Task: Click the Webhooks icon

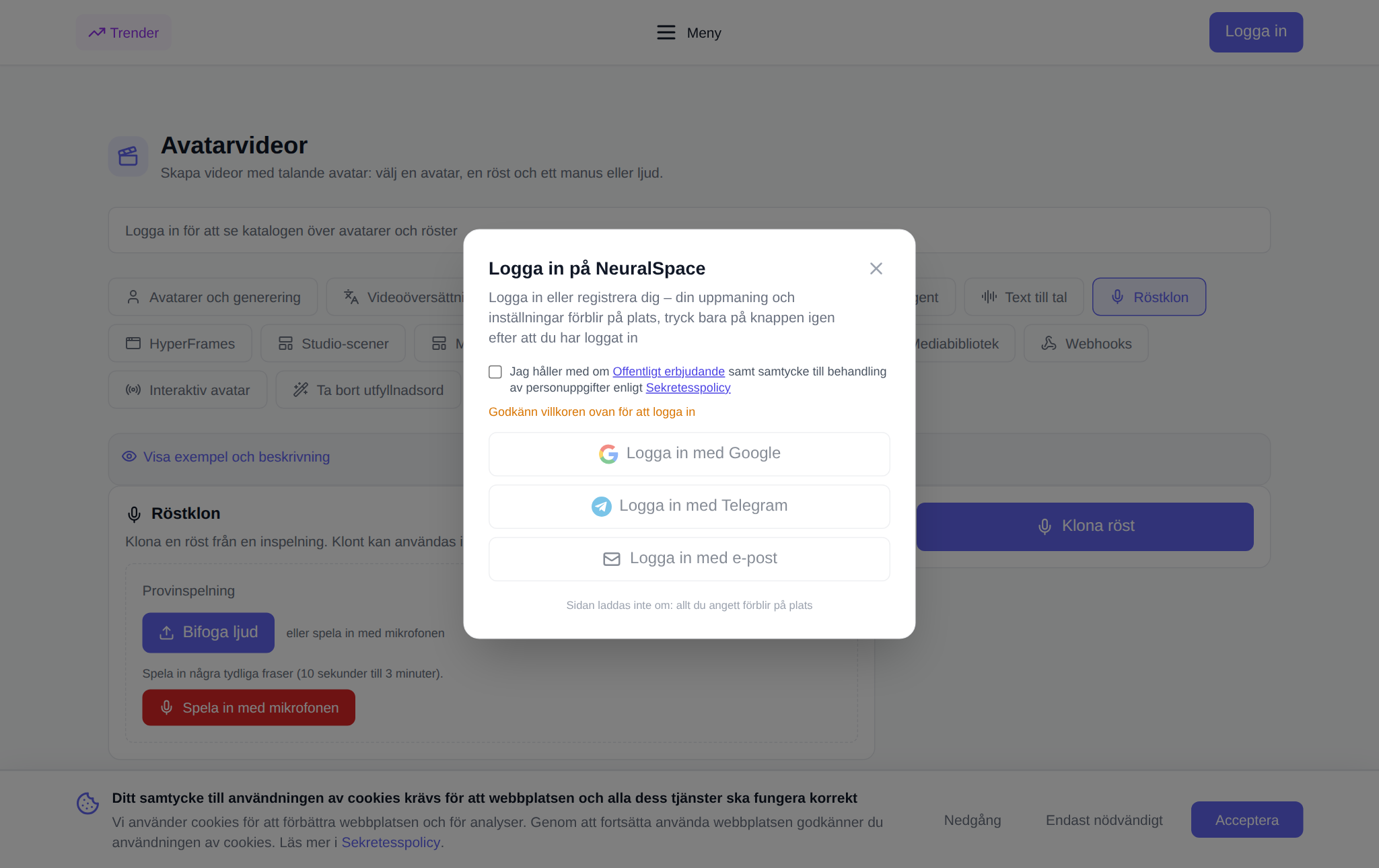Action: [x=1049, y=343]
